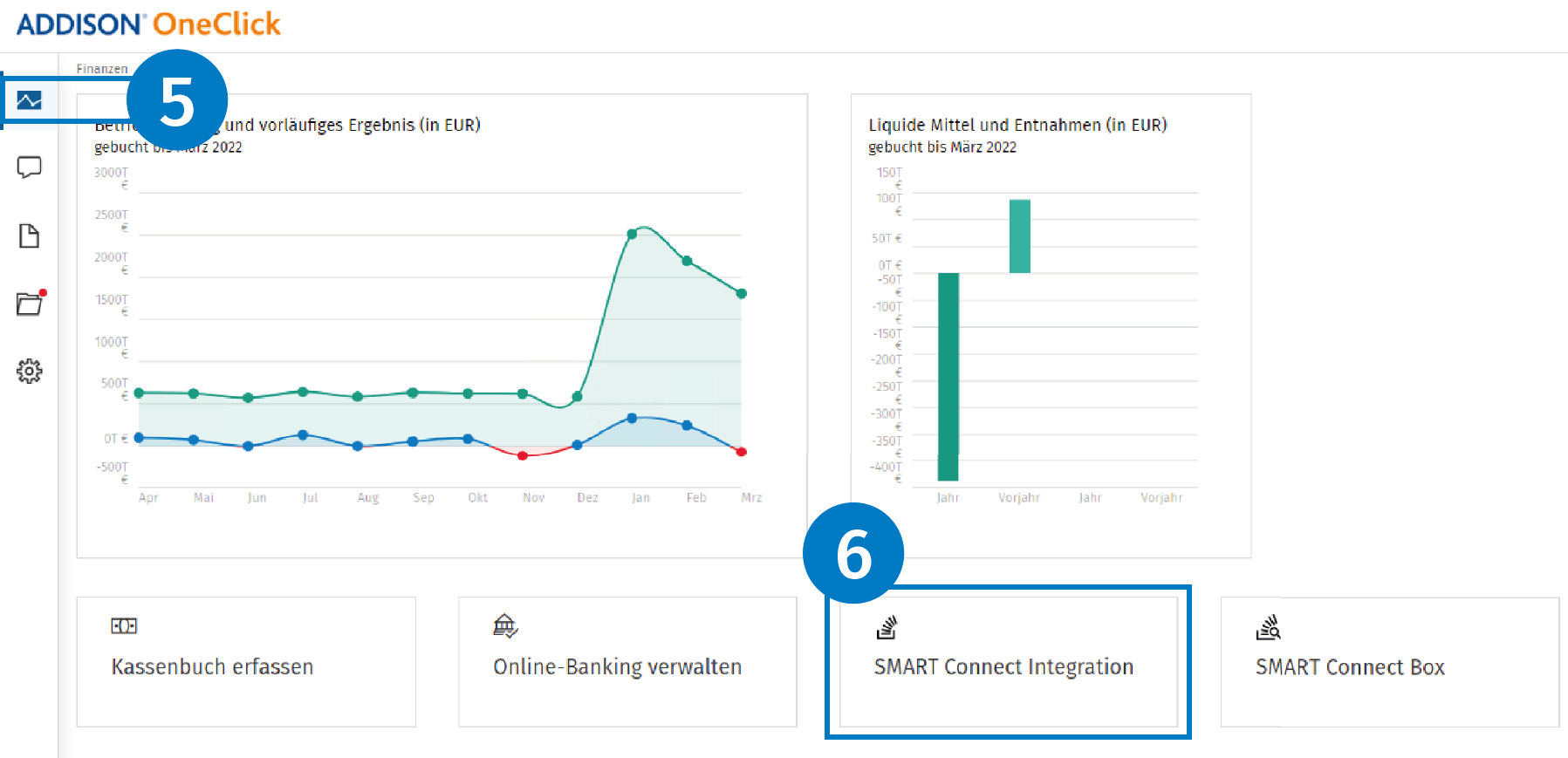Viewport: 1568px width, 758px height.
Task: Click the dark green negative Jahr bar
Action: pyautogui.click(x=948, y=377)
